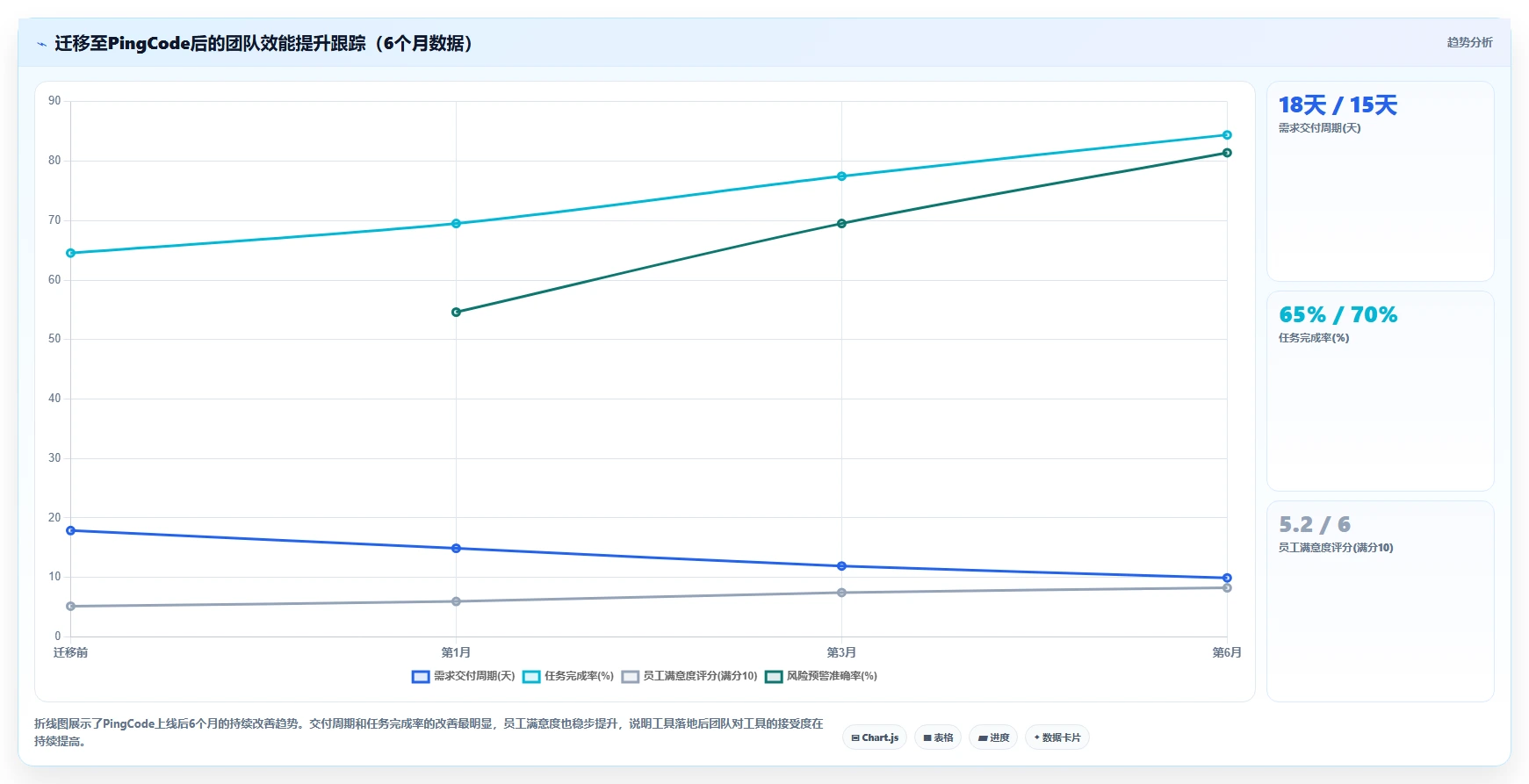Select the task completion point at 第6月
This screenshot has width=1529, height=784.
[x=1227, y=135]
